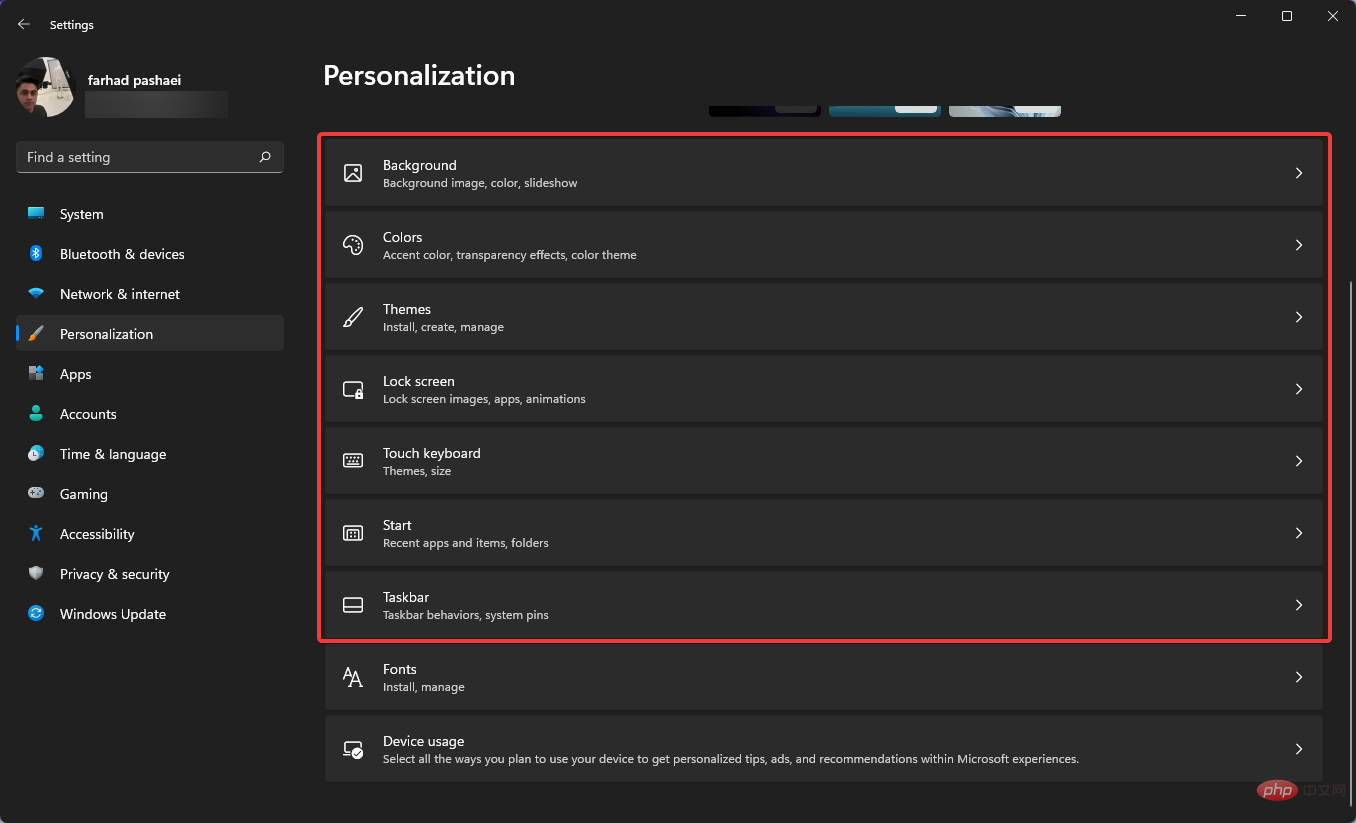This screenshot has width=1356, height=823.
Task: Click the Time & language label
Action: pos(113,454)
